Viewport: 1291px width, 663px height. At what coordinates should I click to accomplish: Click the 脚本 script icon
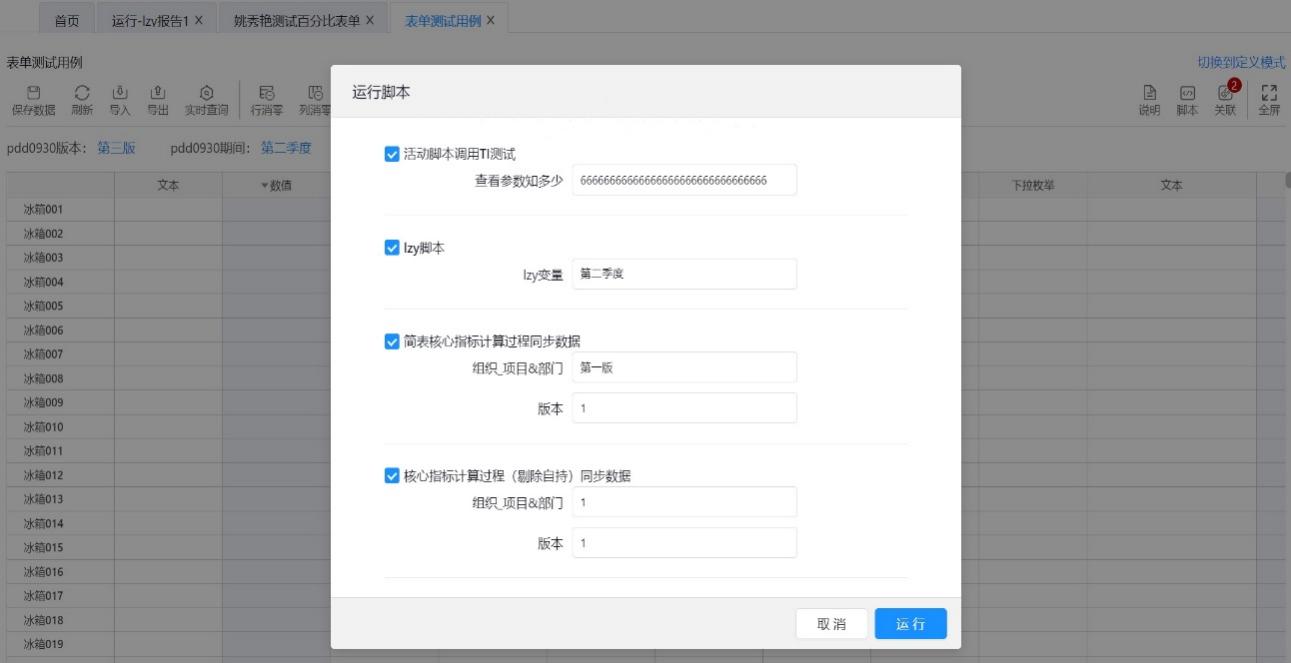(1187, 93)
